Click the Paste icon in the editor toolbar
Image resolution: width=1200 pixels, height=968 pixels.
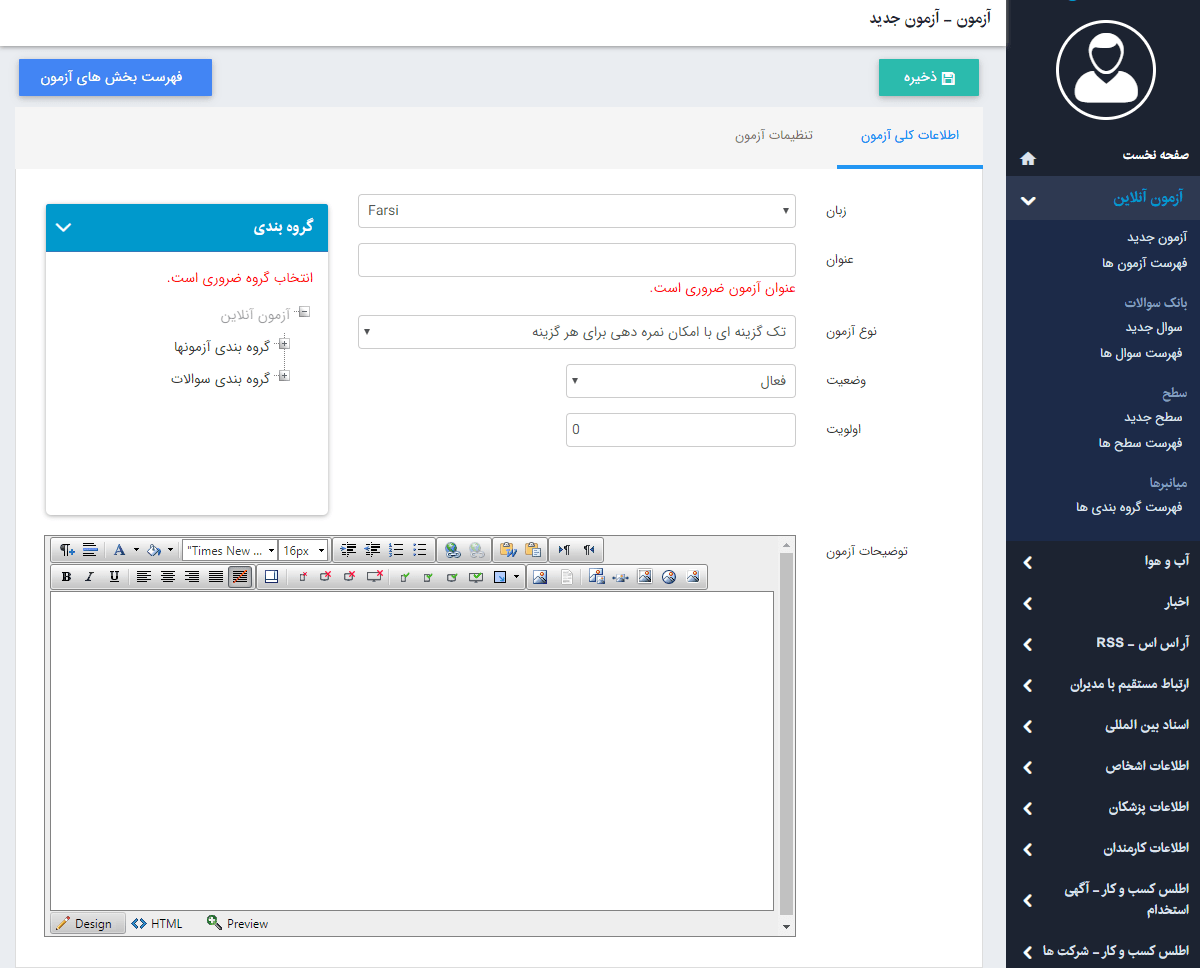pyautogui.click(x=535, y=549)
